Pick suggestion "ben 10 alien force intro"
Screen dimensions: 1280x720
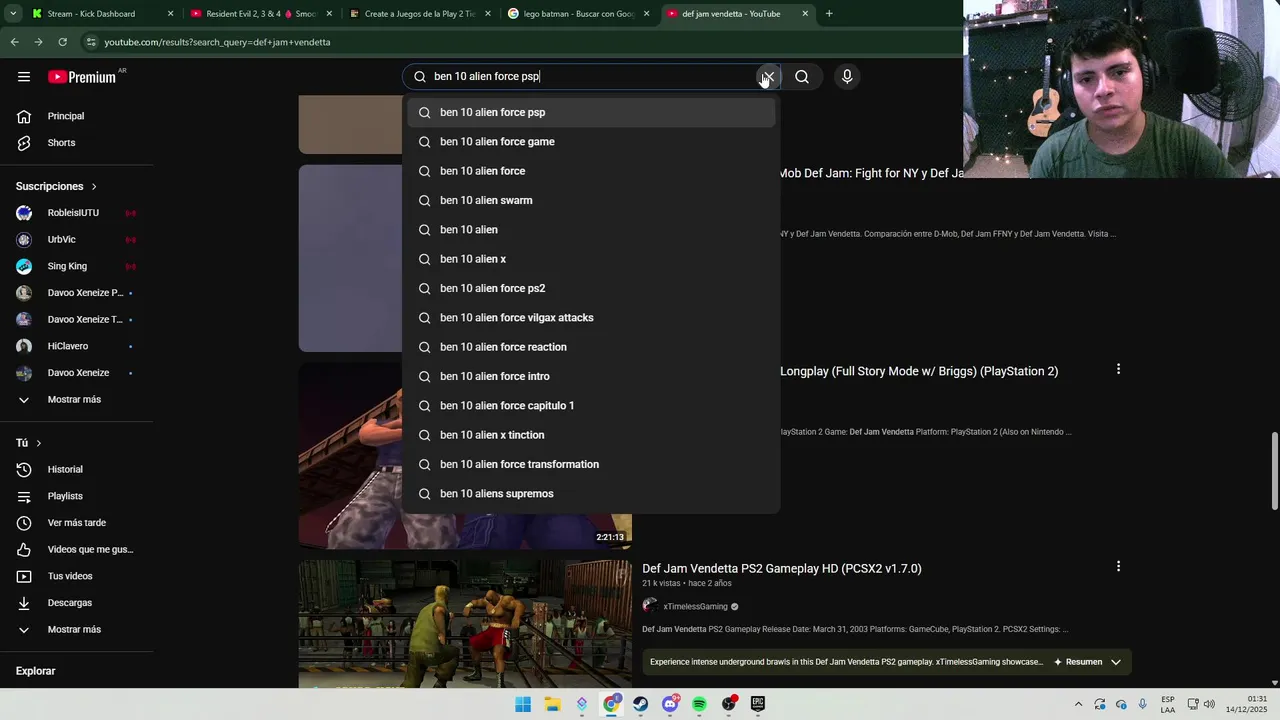point(591,376)
